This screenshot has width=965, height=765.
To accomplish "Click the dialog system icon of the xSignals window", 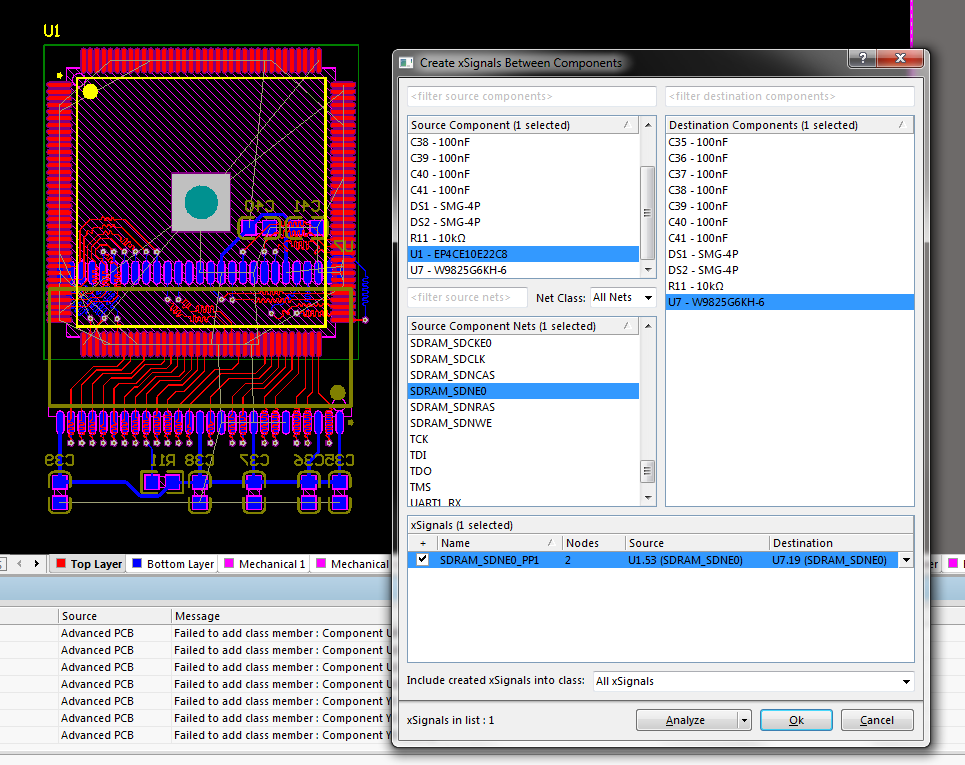I will pos(405,61).
